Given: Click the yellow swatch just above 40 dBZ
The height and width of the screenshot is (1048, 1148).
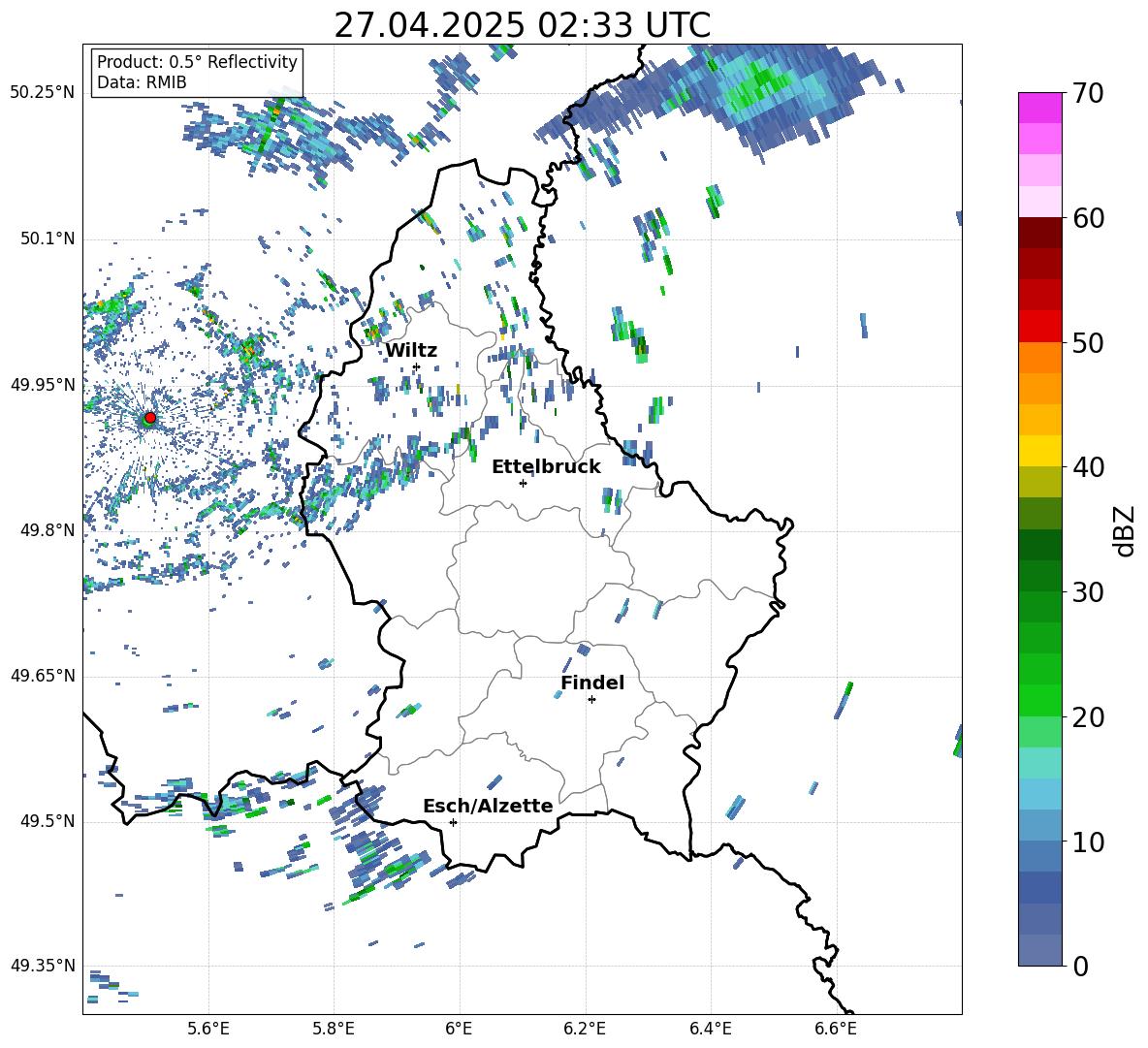Looking at the screenshot, I should (1040, 451).
